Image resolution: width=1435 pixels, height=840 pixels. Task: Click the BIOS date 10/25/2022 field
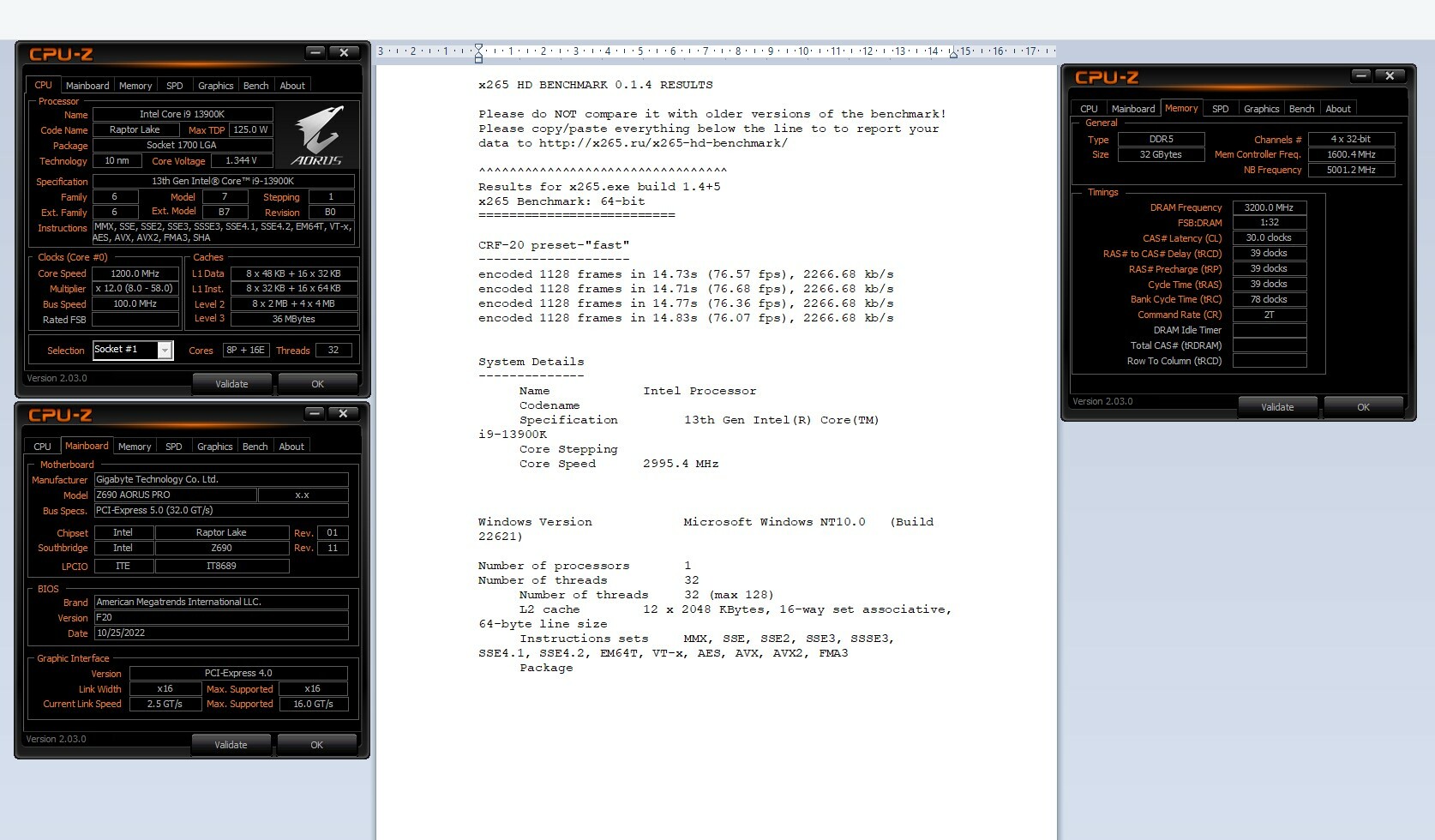pyautogui.click(x=221, y=633)
